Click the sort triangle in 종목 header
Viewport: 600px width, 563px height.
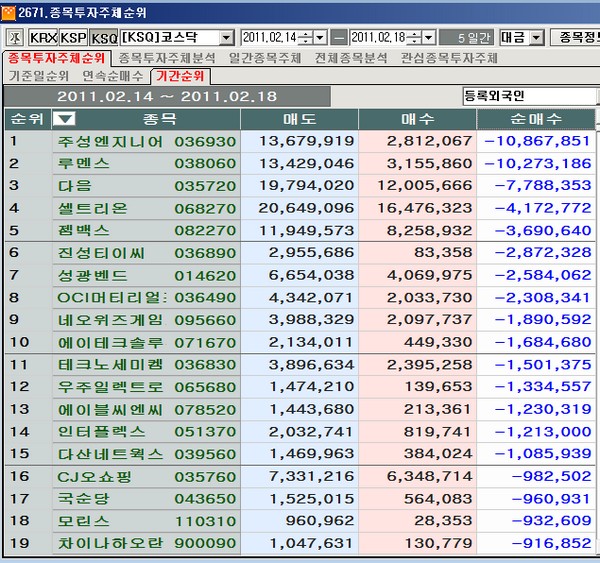click(64, 119)
